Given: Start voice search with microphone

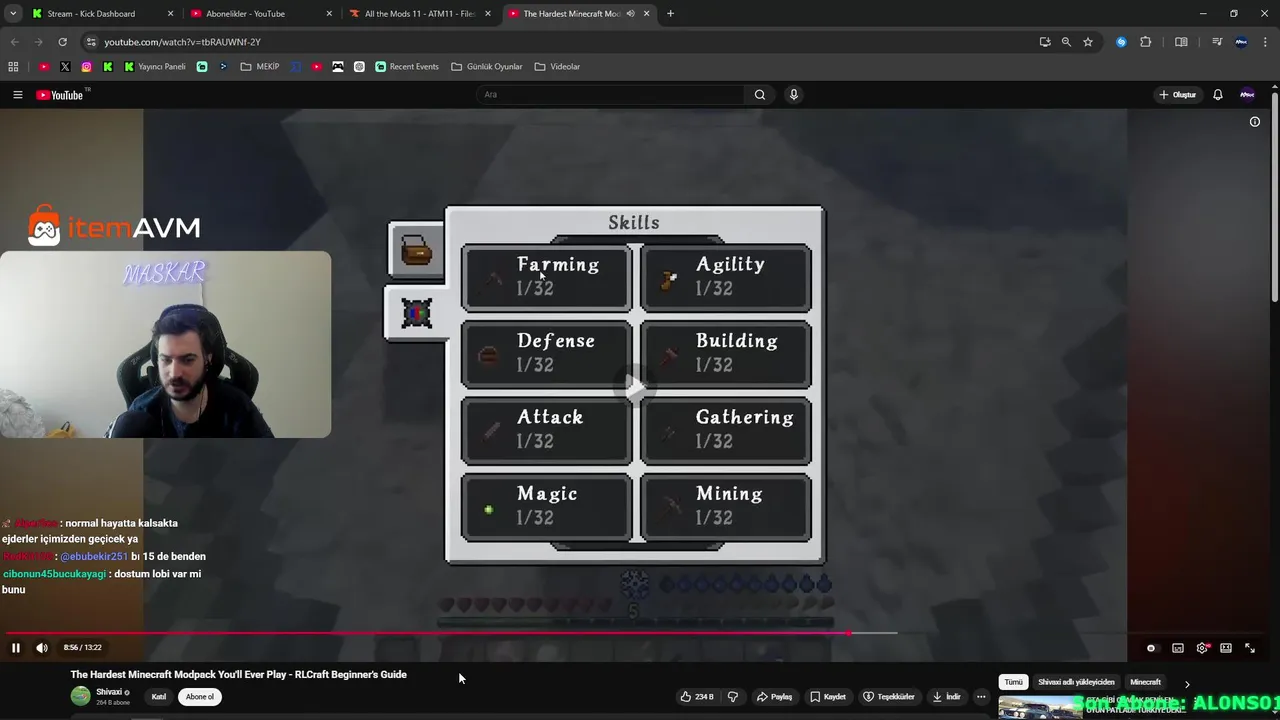Looking at the screenshot, I should point(794,95).
